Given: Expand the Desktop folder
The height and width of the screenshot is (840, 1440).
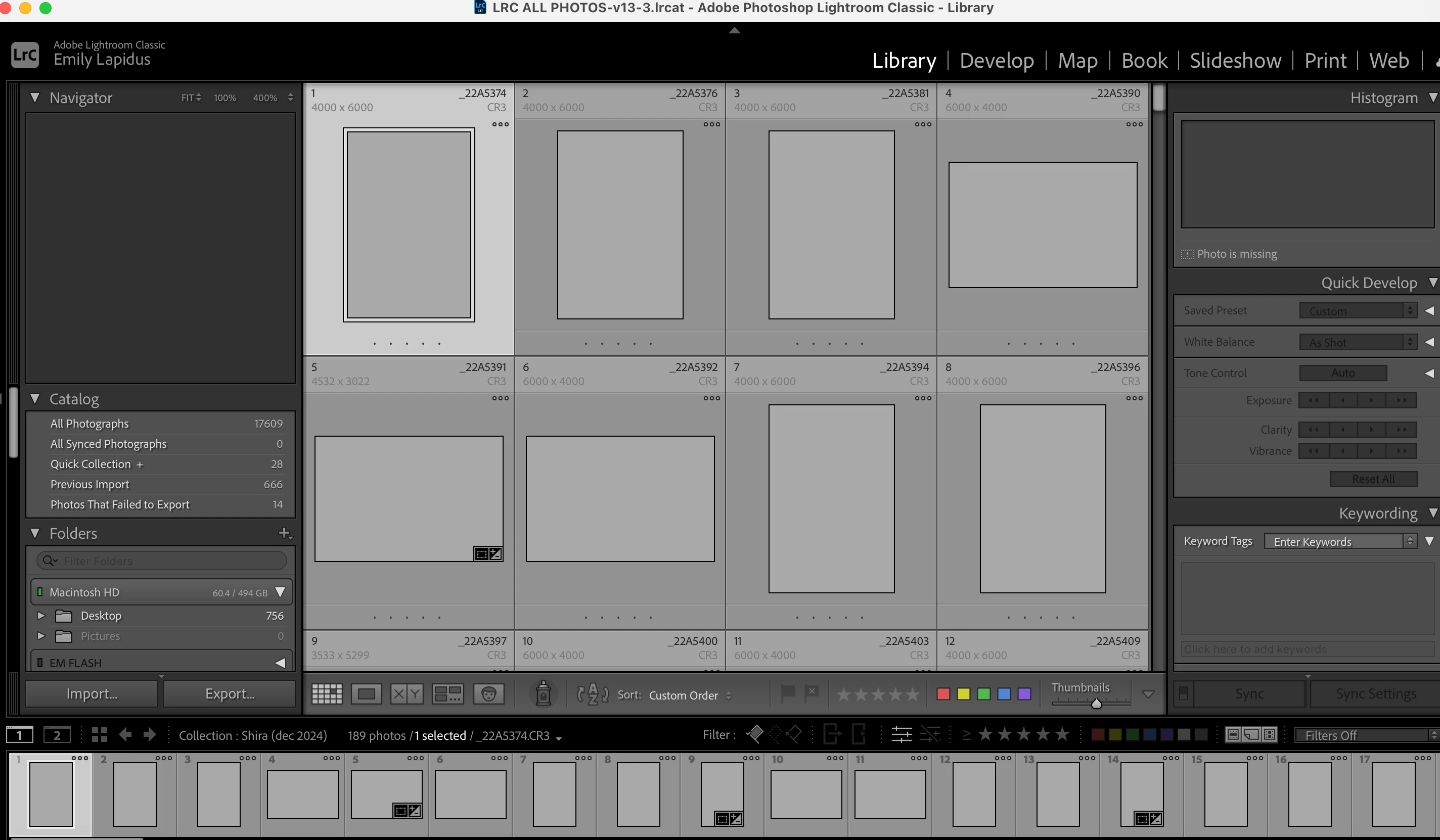Looking at the screenshot, I should [x=40, y=615].
